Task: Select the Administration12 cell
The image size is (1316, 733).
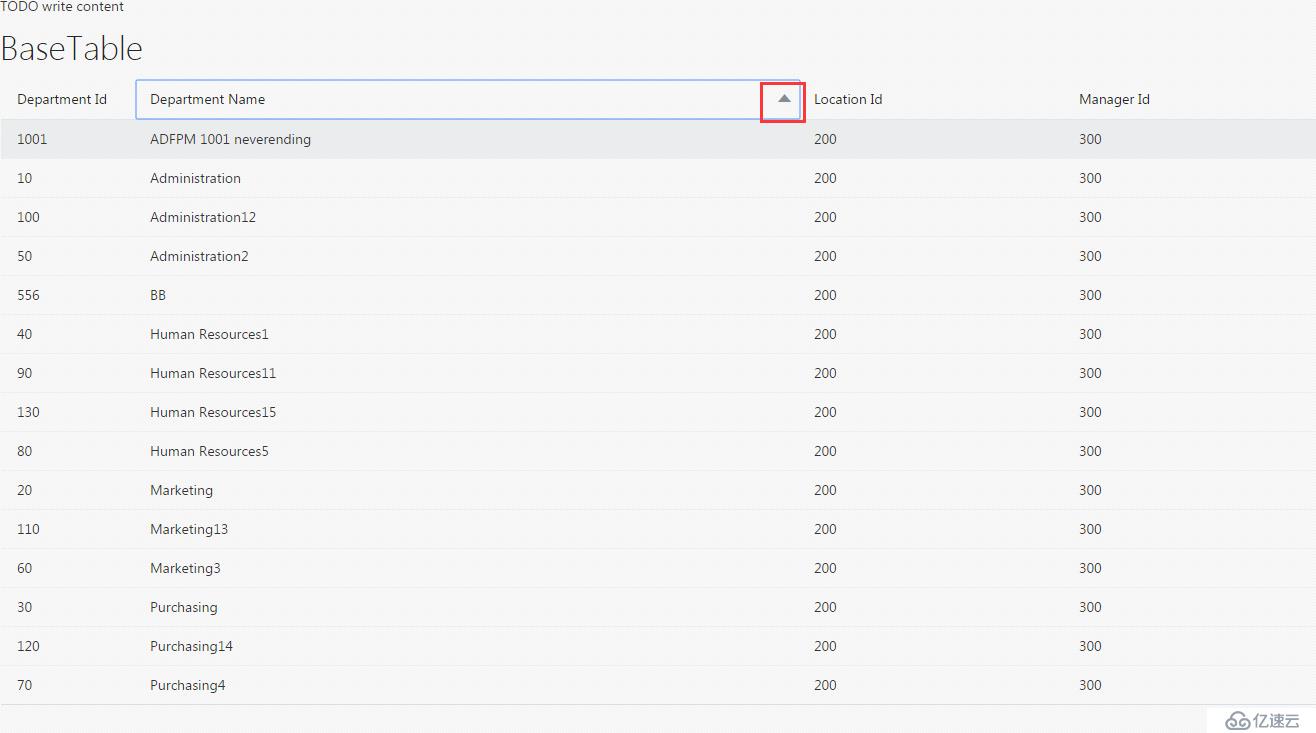Action: 203,217
